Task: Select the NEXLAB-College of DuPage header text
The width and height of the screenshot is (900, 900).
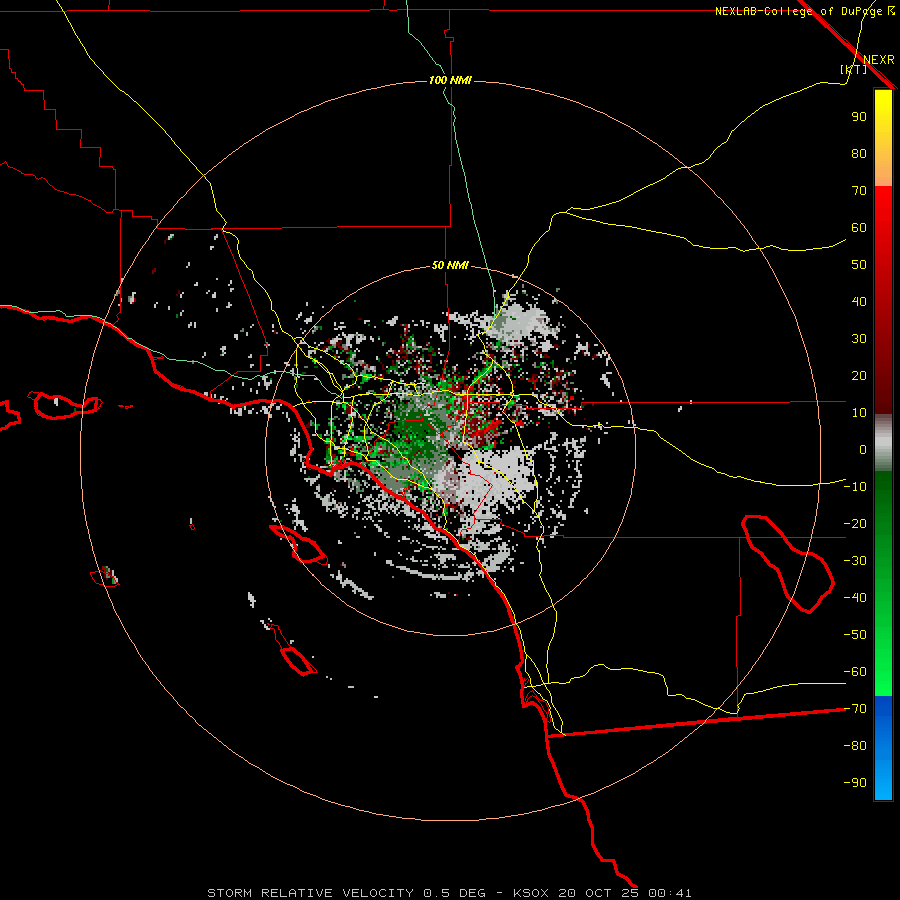Action: tap(800, 11)
